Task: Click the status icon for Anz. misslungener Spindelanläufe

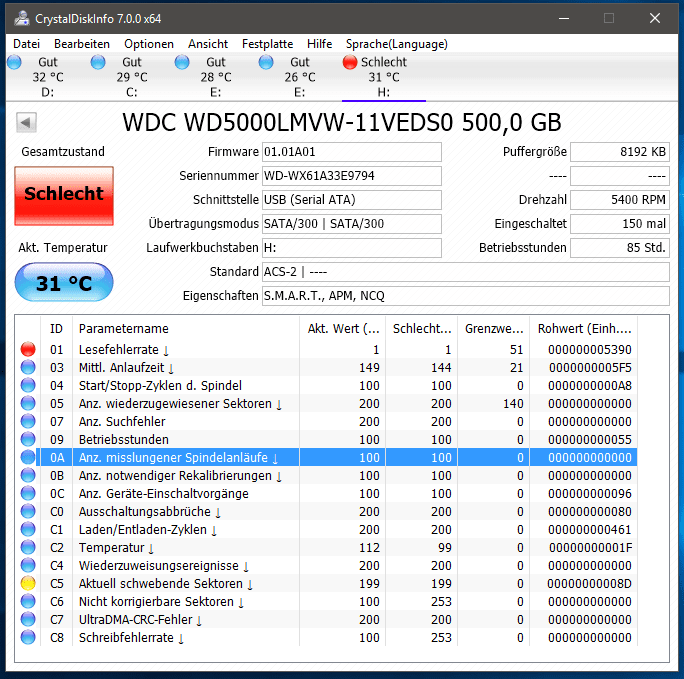Action: click(28, 457)
